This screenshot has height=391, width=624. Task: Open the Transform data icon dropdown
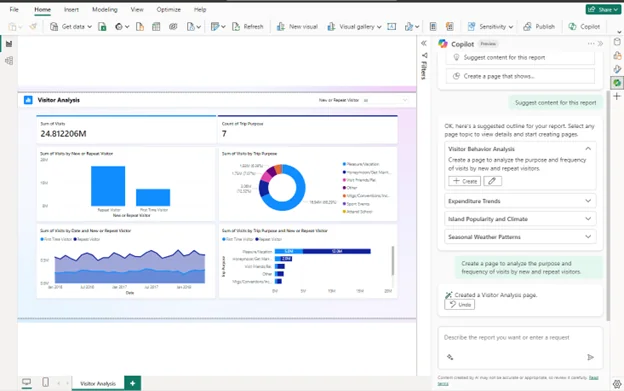[x=218, y=27]
